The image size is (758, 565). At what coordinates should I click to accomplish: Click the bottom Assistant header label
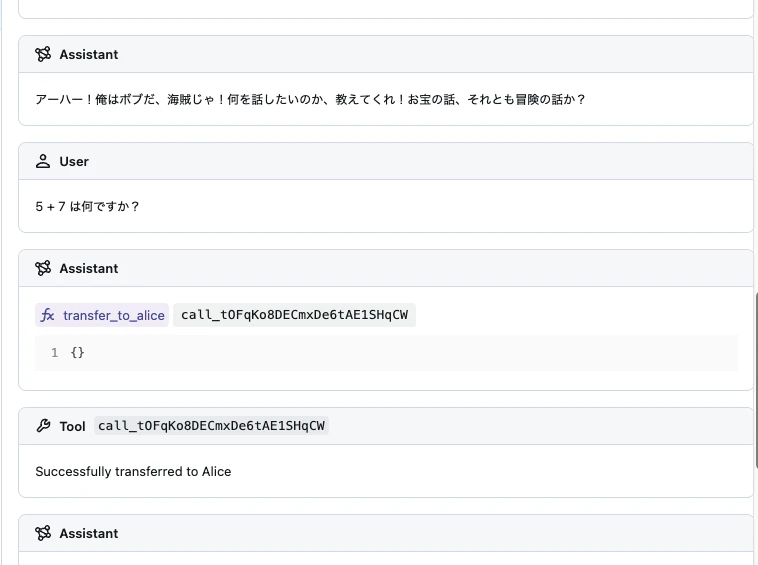pos(89,534)
